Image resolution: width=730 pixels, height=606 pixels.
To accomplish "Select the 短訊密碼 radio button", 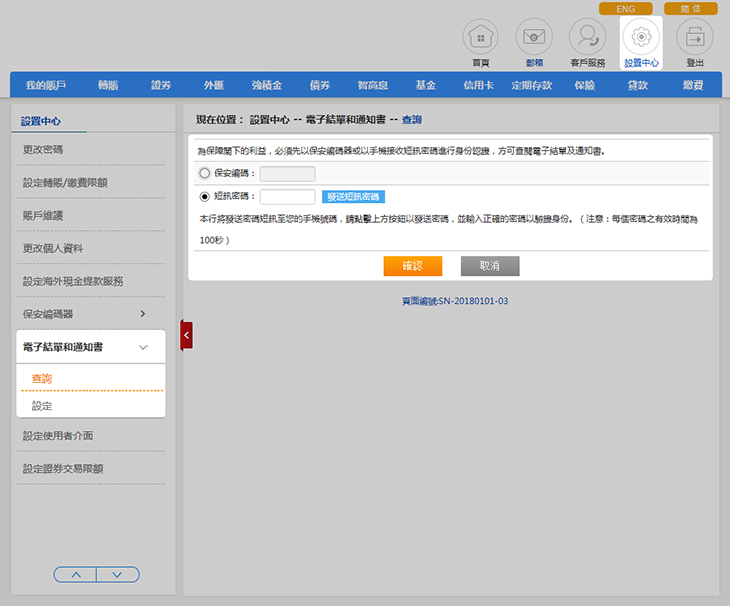I will tap(205, 197).
